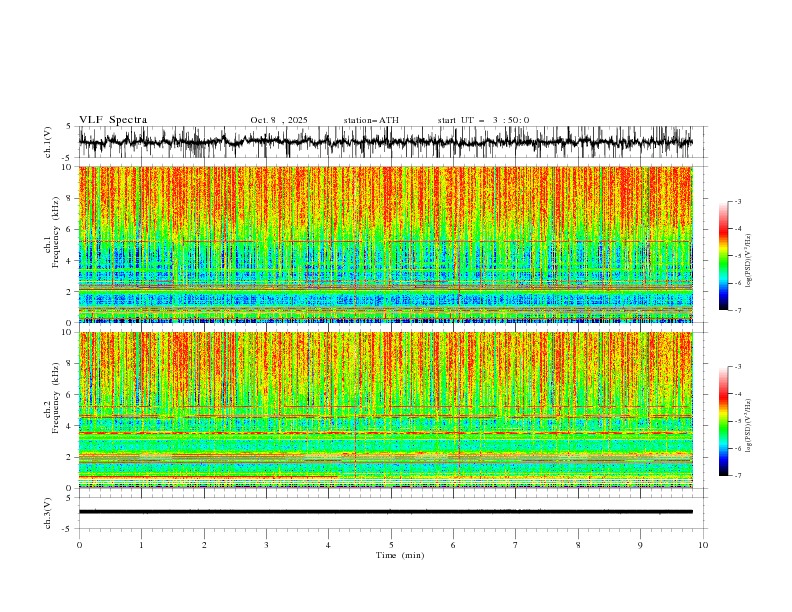The height and width of the screenshot is (612, 792).
Task: Click the "-7" tick on ch.2 color bar
Action: click(x=737, y=476)
